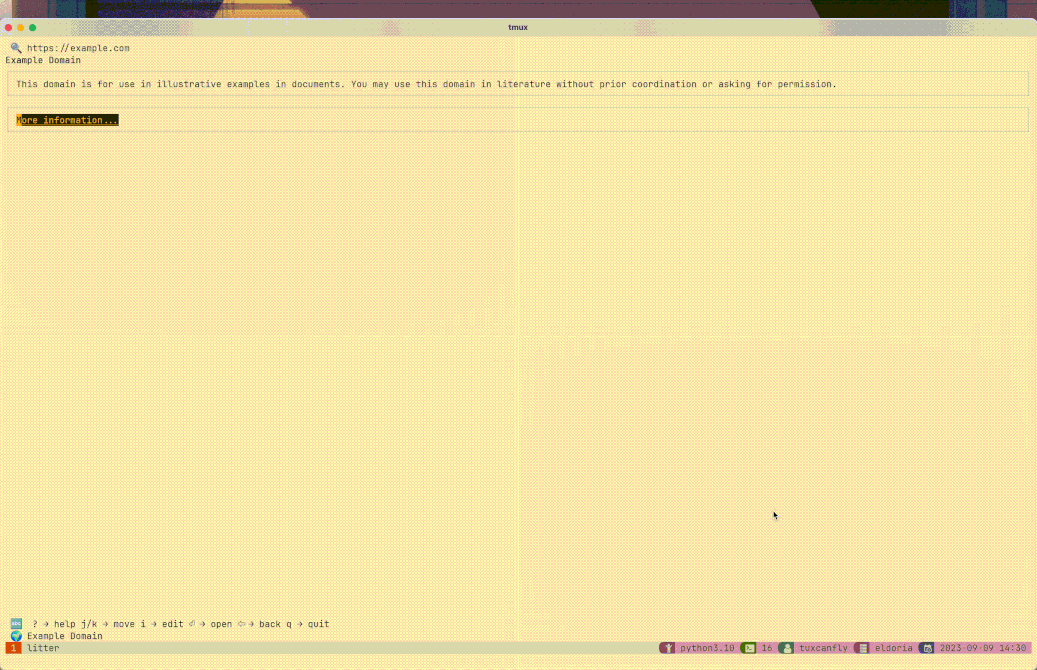Viewport: 1037px width, 670px height.
Task: Click the Example Domain page heading
Action: pos(43,60)
